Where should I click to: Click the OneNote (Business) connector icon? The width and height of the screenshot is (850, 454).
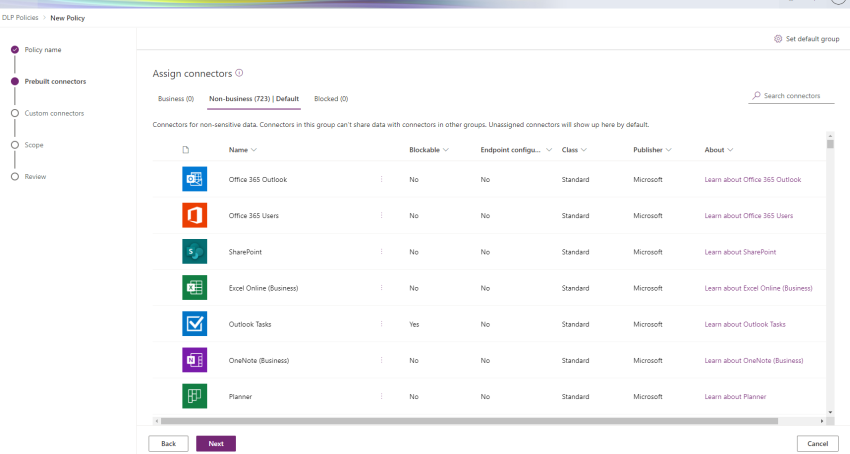[x=194, y=360]
